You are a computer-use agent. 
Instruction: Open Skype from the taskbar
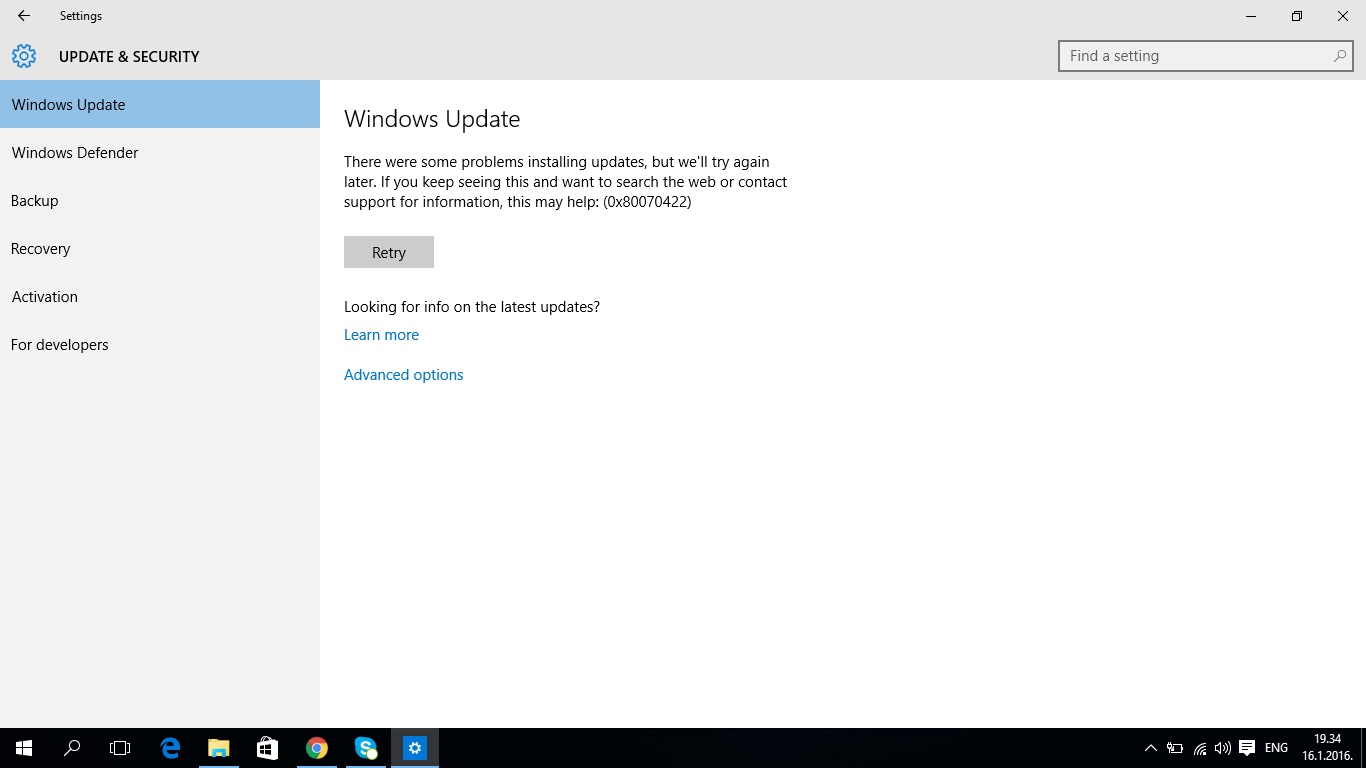[365, 748]
